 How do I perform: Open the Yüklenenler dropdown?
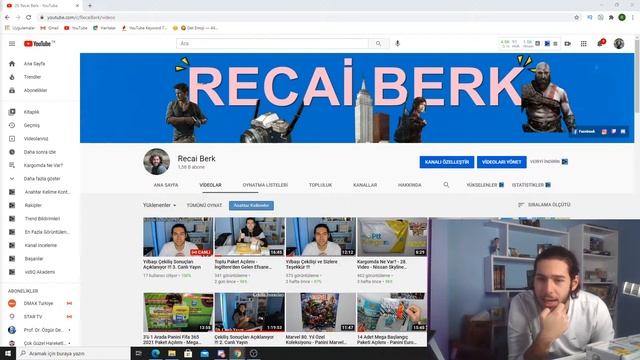[x=159, y=205]
